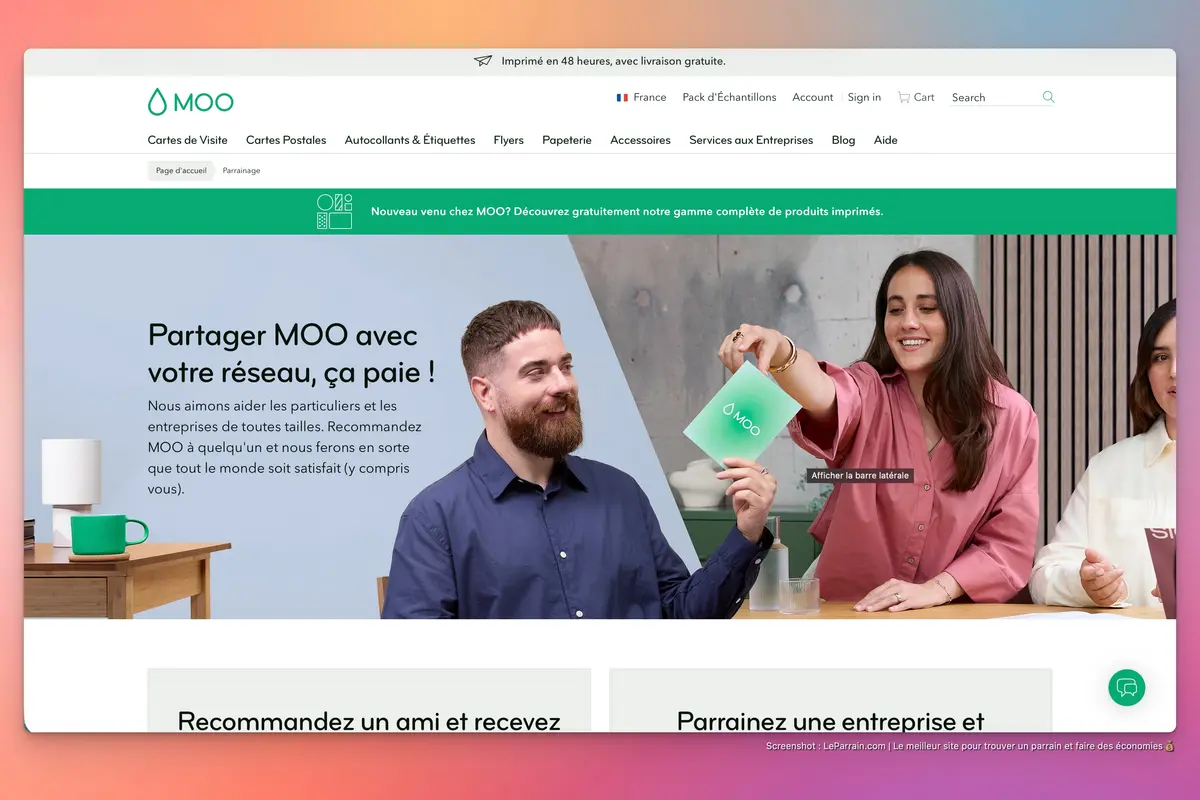The width and height of the screenshot is (1200, 800).
Task: Click the MOO logo
Action: [191, 102]
